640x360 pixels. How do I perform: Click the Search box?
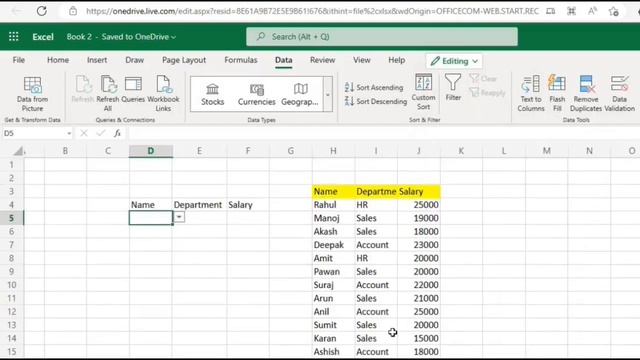click(x=382, y=37)
